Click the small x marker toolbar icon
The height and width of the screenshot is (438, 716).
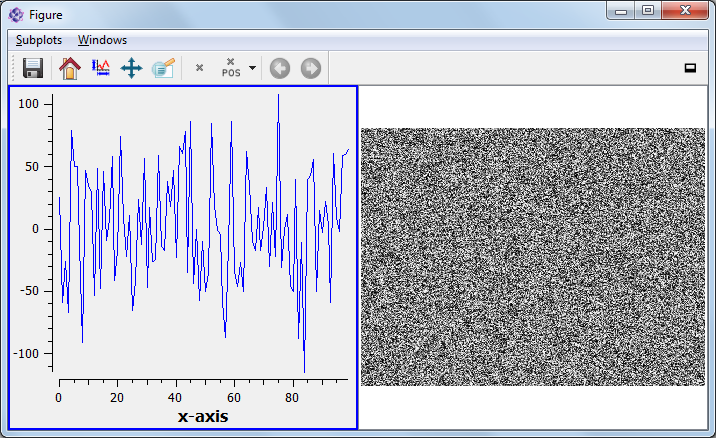coord(199,68)
